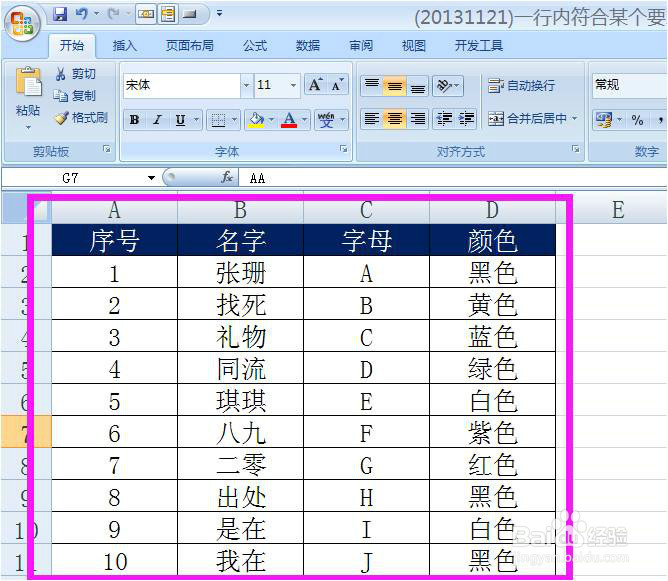Customize the quick access toolbar dropdown
Screen dimensions: 668x581
[x=219, y=14]
